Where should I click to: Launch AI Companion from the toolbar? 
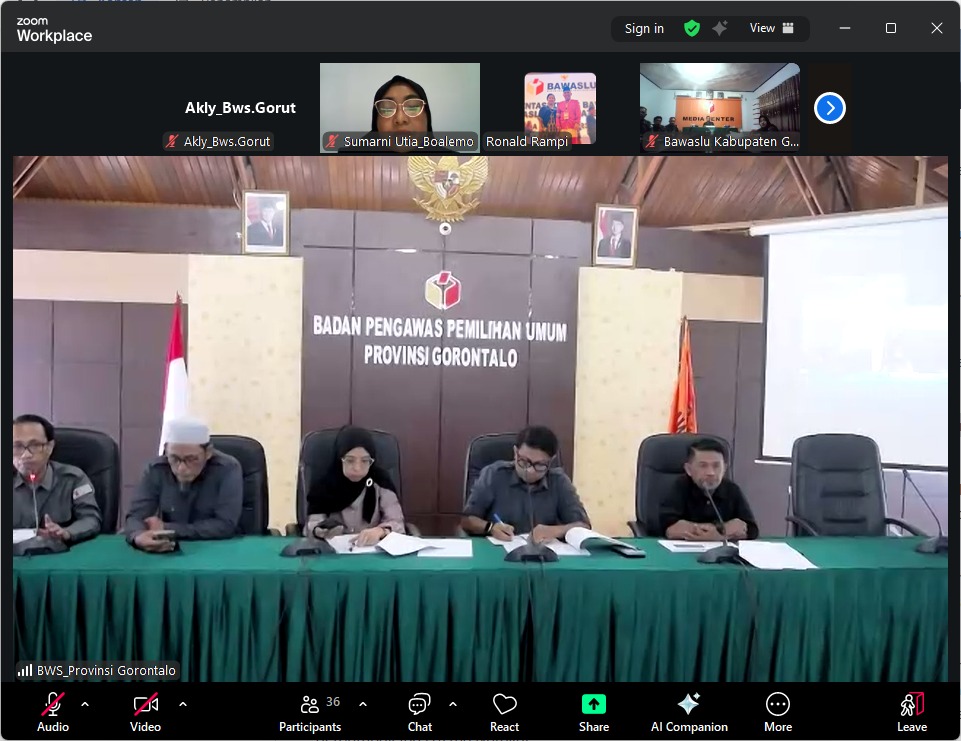coord(689,704)
